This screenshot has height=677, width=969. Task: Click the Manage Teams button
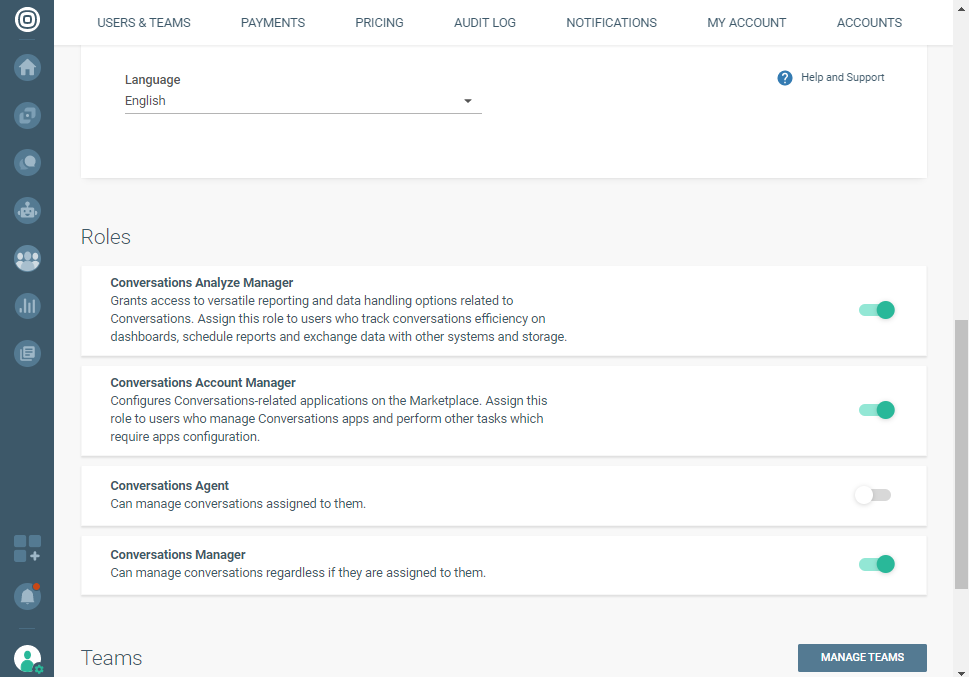[x=862, y=657]
